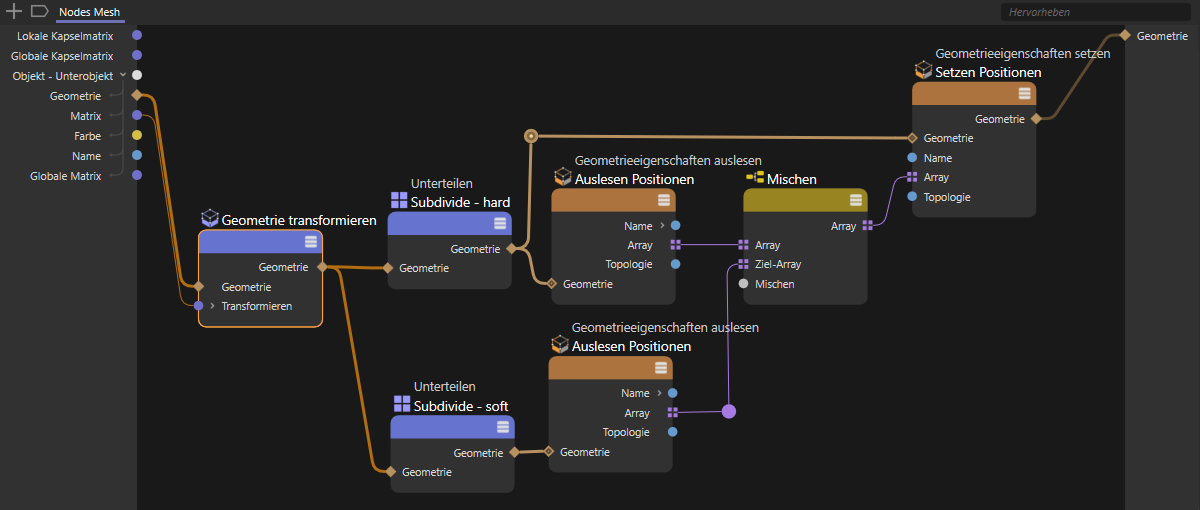Click the Geometrie transformieren node icon

(209, 218)
